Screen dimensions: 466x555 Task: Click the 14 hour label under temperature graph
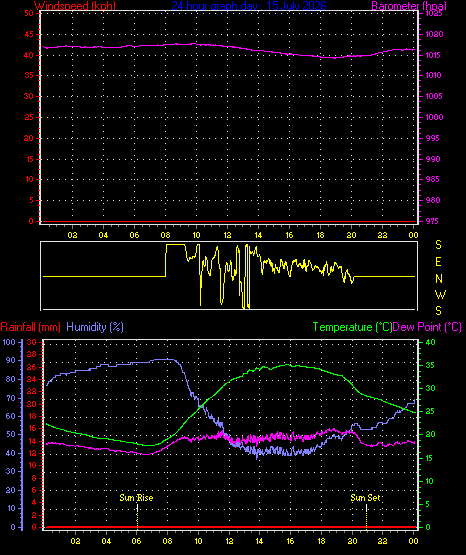click(259, 541)
